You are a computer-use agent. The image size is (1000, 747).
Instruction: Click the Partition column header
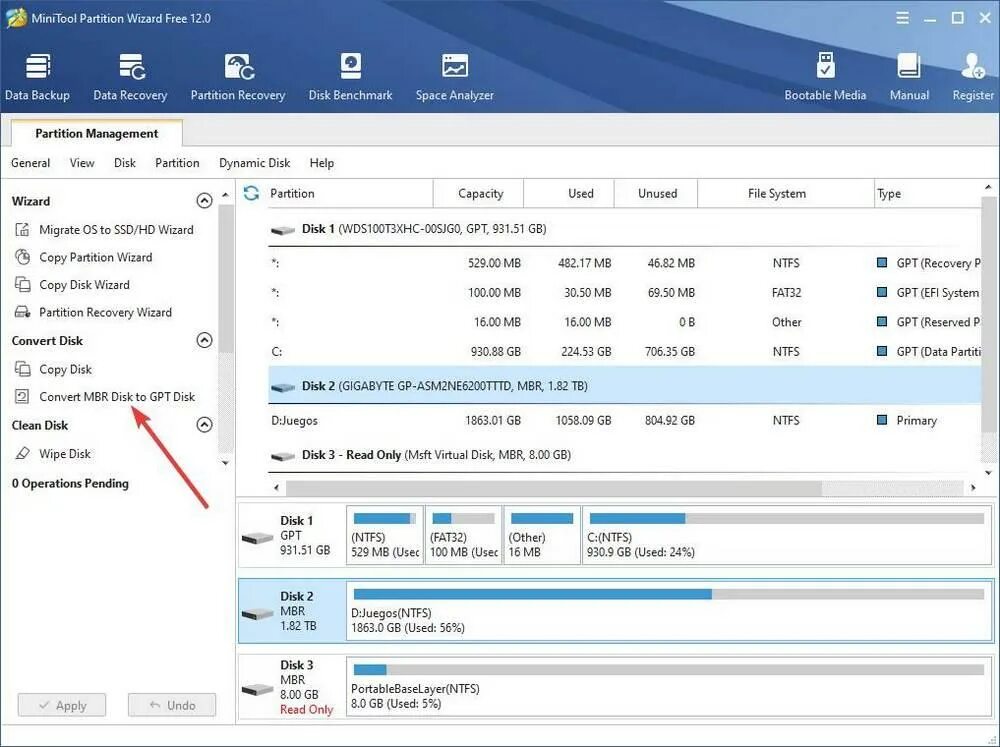pyautogui.click(x=349, y=193)
